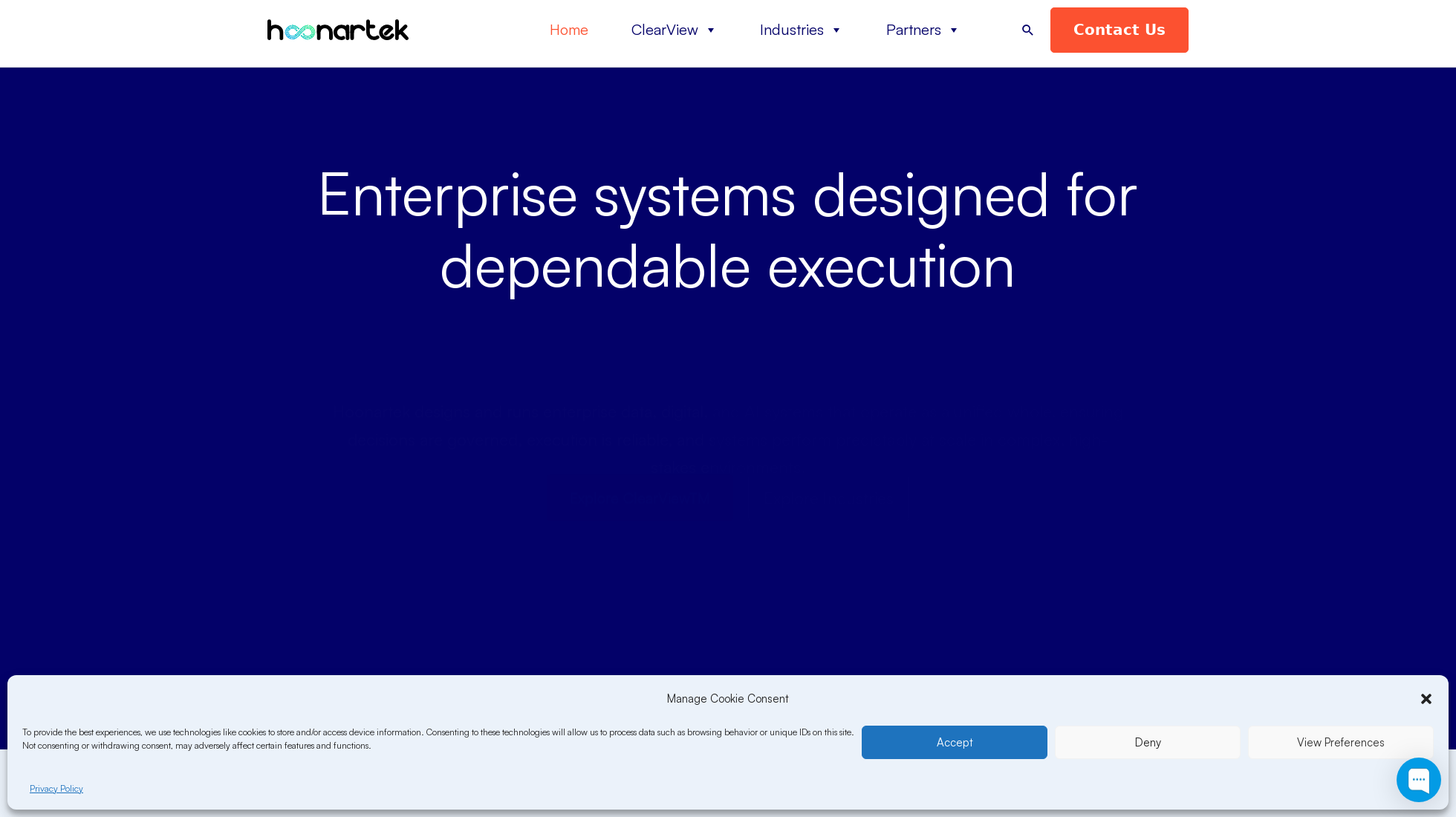Viewport: 1456px width, 817px height.
Task: Open the Privacy Policy link
Action: click(x=56, y=789)
